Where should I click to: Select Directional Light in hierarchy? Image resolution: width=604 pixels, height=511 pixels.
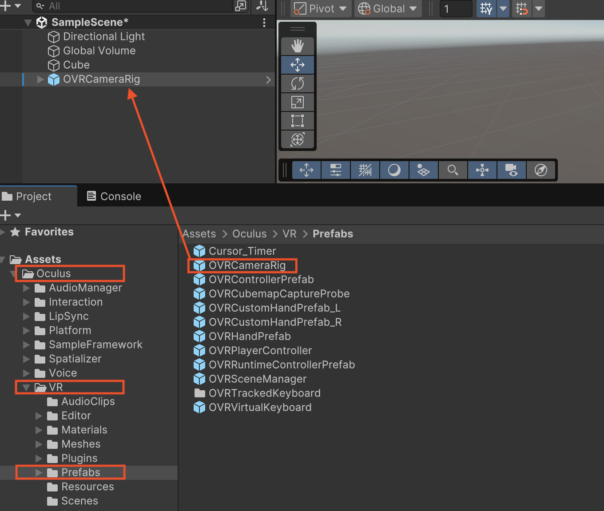104,37
